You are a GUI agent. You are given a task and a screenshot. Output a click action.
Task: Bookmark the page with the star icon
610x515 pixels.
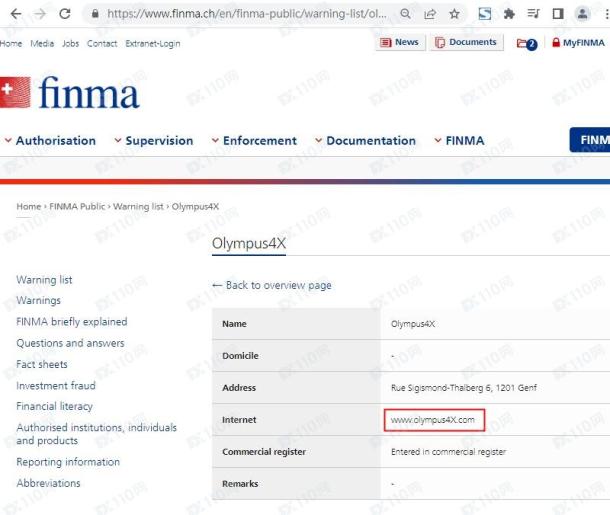(454, 14)
